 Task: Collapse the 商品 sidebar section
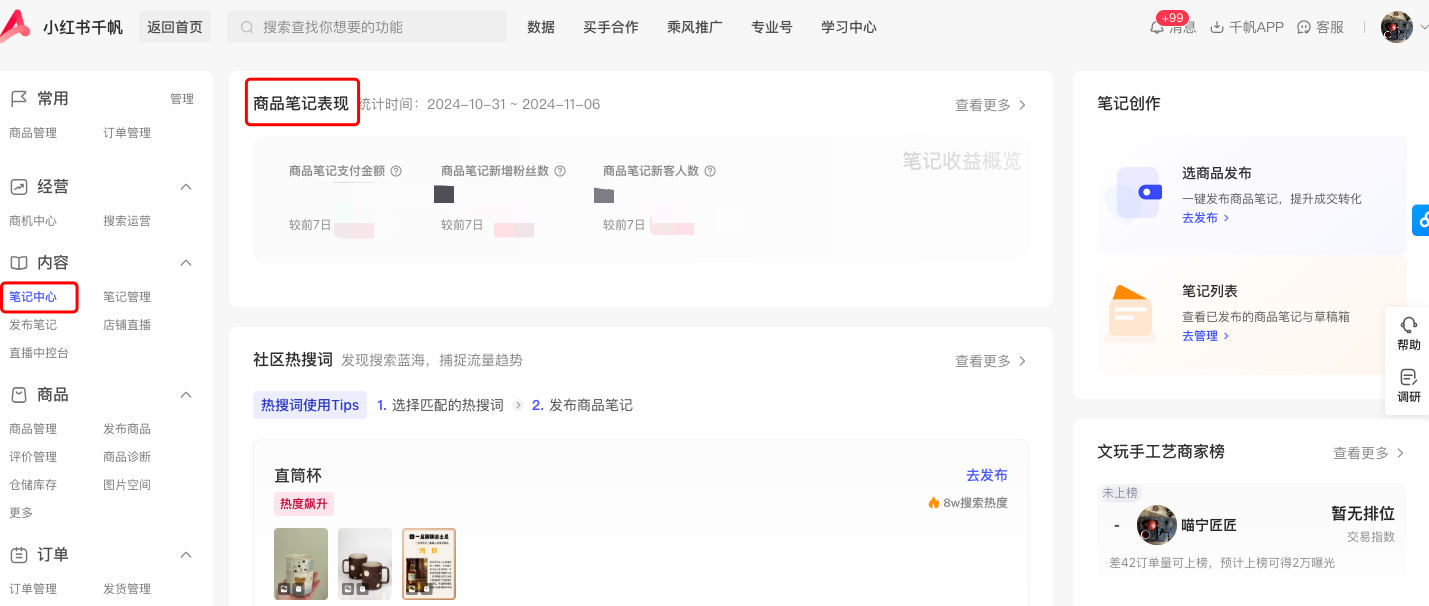pyautogui.click(x=185, y=395)
